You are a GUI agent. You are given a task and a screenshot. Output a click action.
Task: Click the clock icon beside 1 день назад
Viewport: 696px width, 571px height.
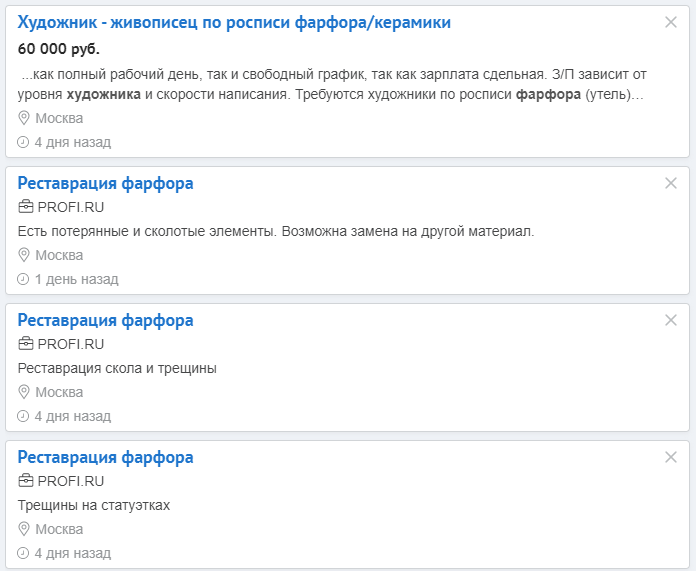tap(23, 279)
